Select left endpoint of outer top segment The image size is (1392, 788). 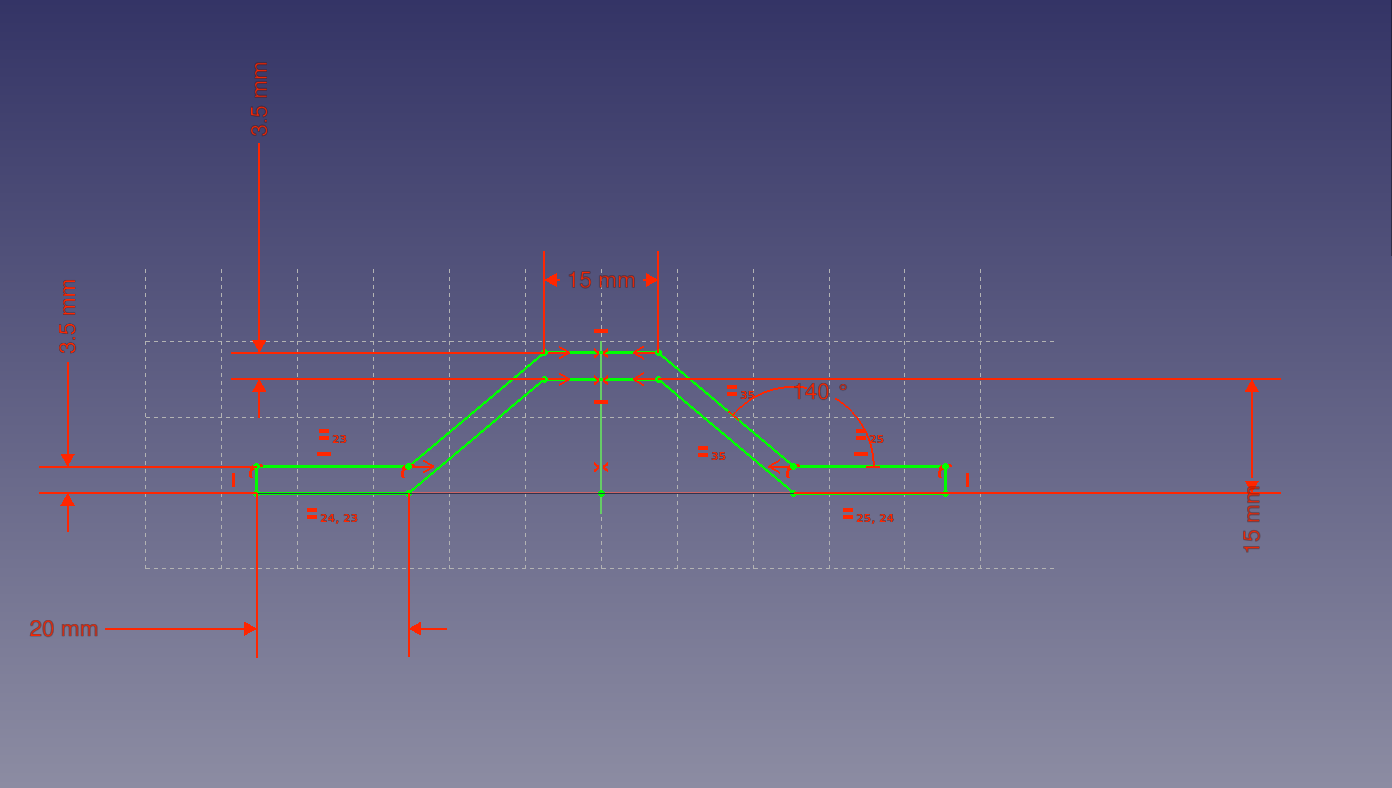point(545,352)
